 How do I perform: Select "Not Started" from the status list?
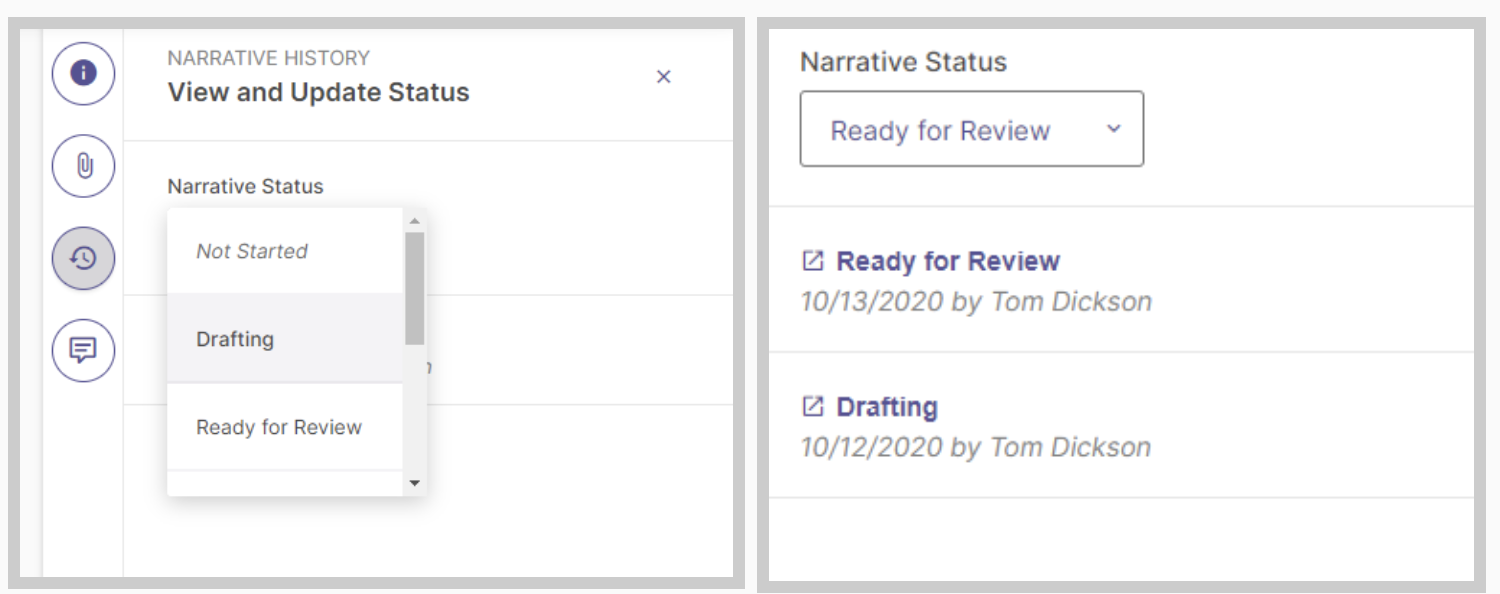coord(252,251)
